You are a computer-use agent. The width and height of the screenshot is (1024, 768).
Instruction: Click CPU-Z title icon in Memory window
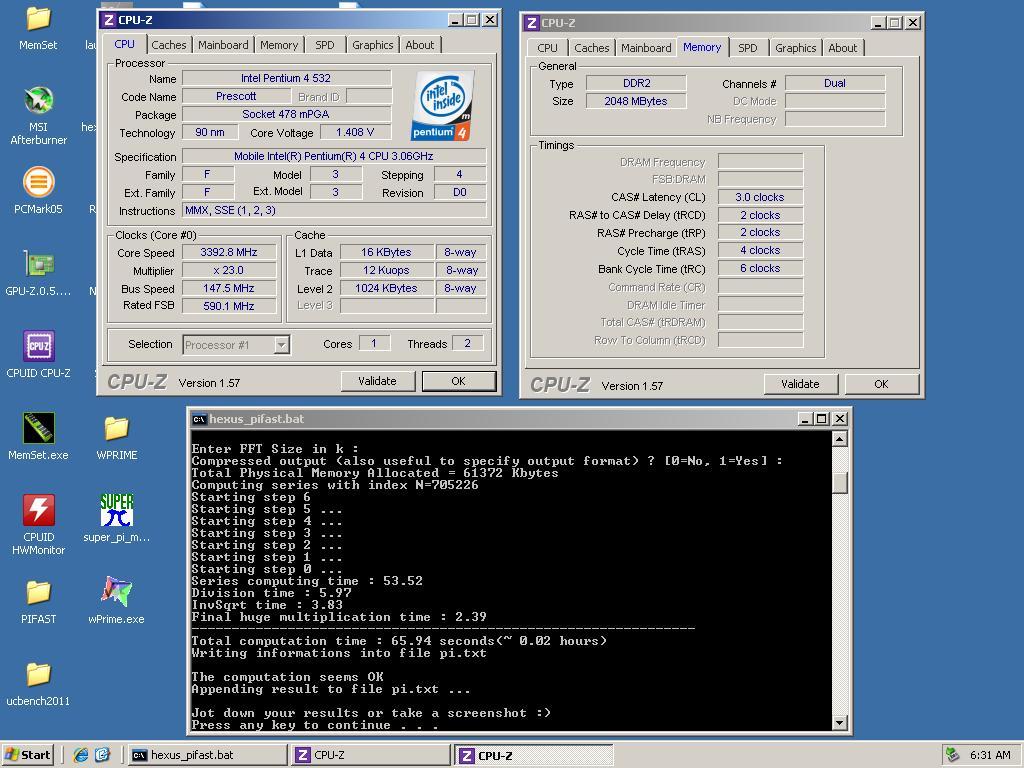[x=532, y=23]
